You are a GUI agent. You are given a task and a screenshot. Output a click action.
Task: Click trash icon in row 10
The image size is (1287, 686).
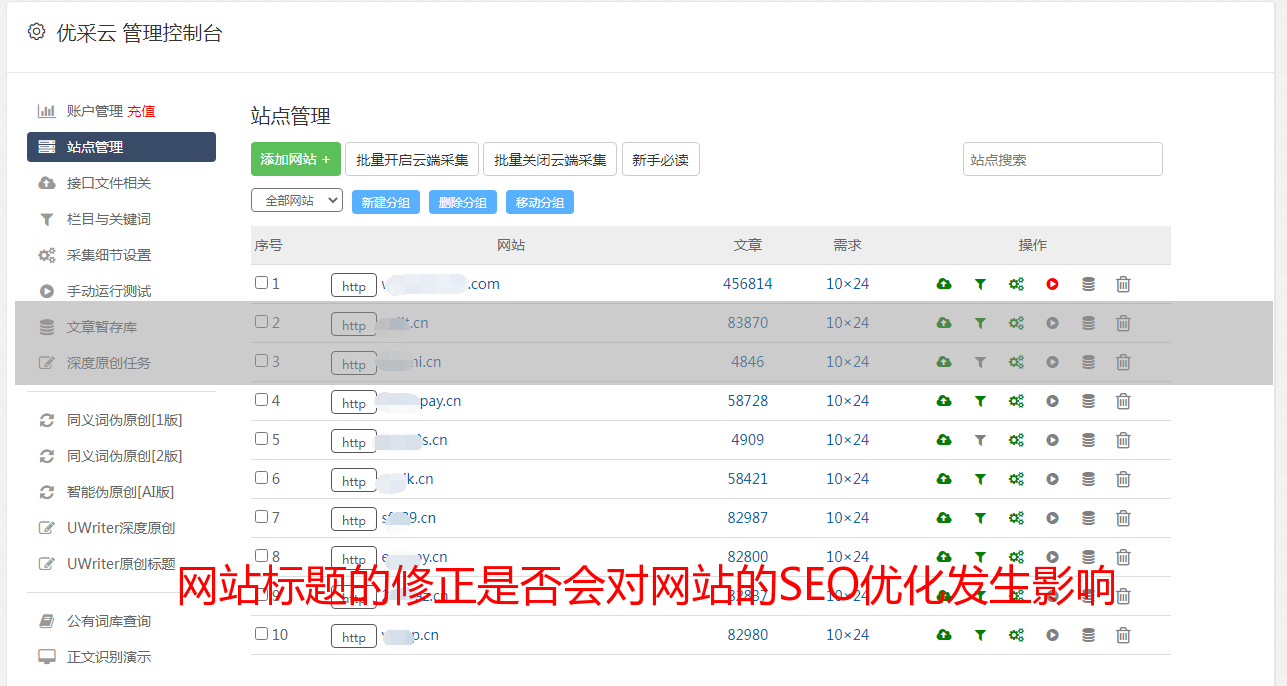(1123, 635)
